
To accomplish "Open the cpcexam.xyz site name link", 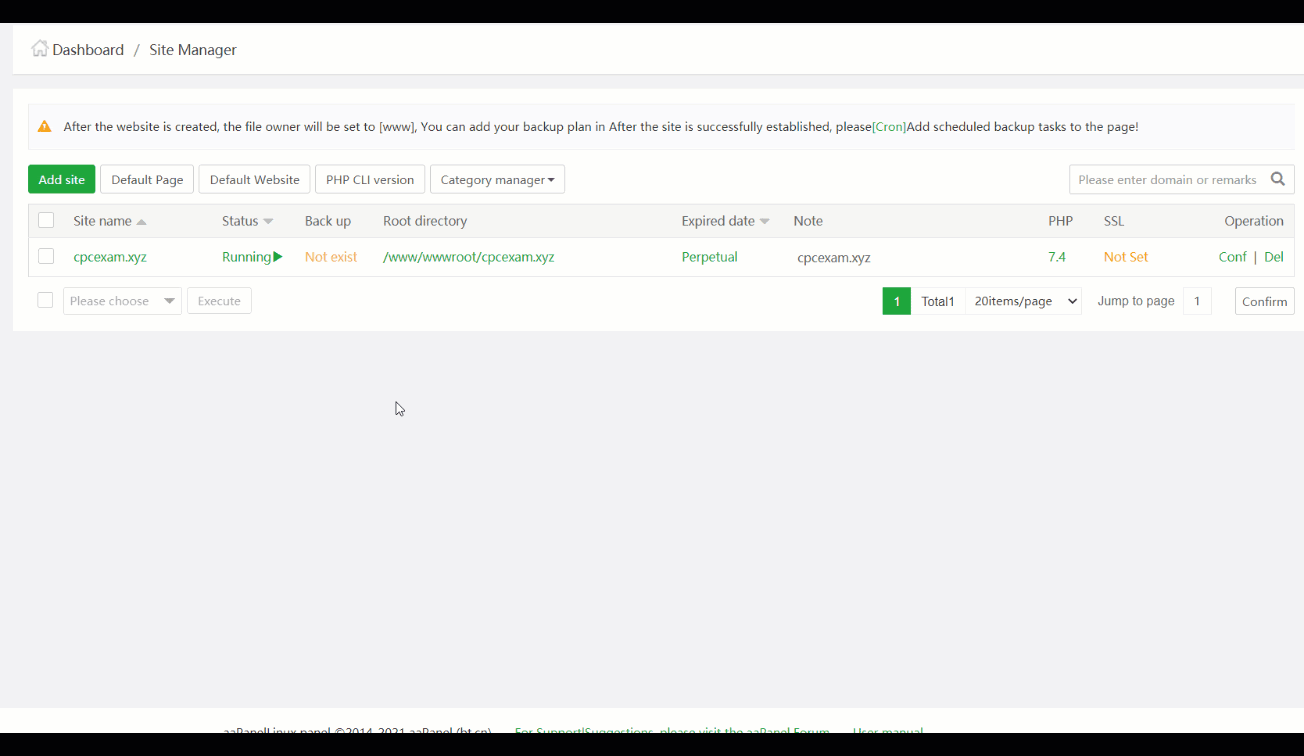I will (110, 257).
